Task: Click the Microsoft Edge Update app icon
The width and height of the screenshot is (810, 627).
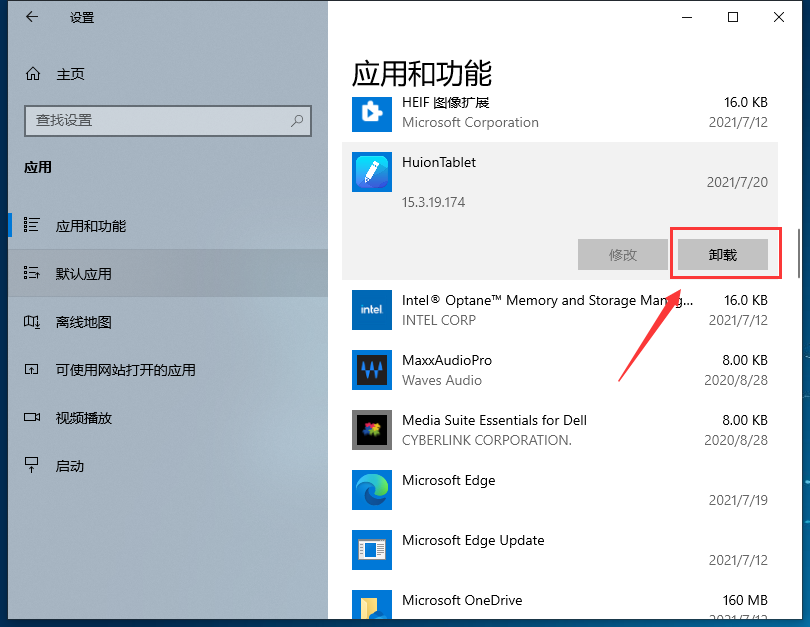Action: pos(372,550)
